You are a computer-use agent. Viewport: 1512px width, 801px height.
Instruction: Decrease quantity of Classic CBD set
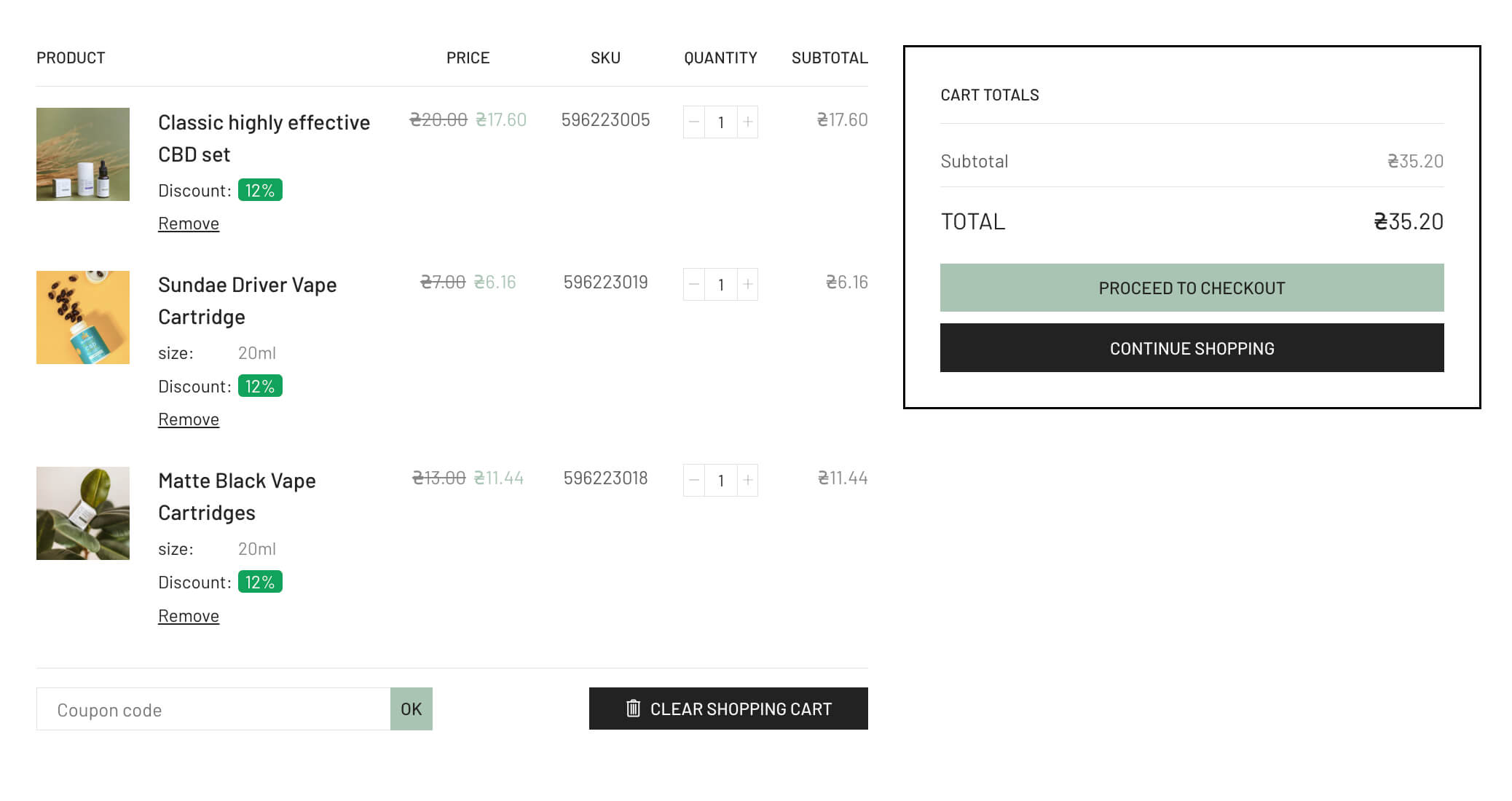click(x=694, y=122)
